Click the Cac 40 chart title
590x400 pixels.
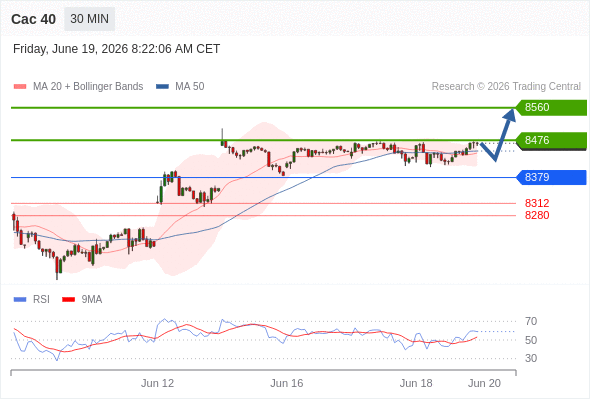pyautogui.click(x=33, y=19)
